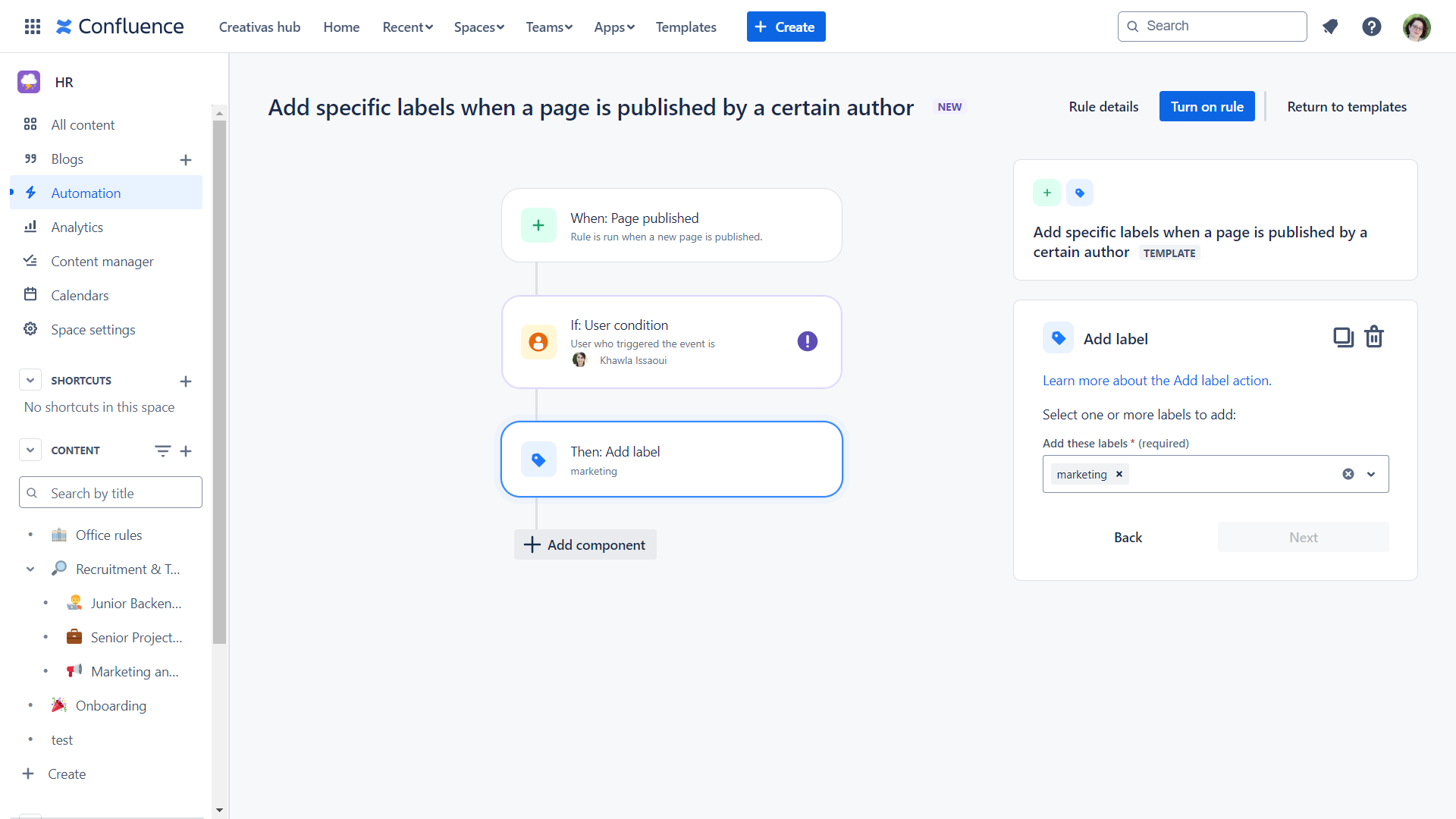Open the app switcher grid icon
The height and width of the screenshot is (819, 1456).
pyautogui.click(x=32, y=27)
